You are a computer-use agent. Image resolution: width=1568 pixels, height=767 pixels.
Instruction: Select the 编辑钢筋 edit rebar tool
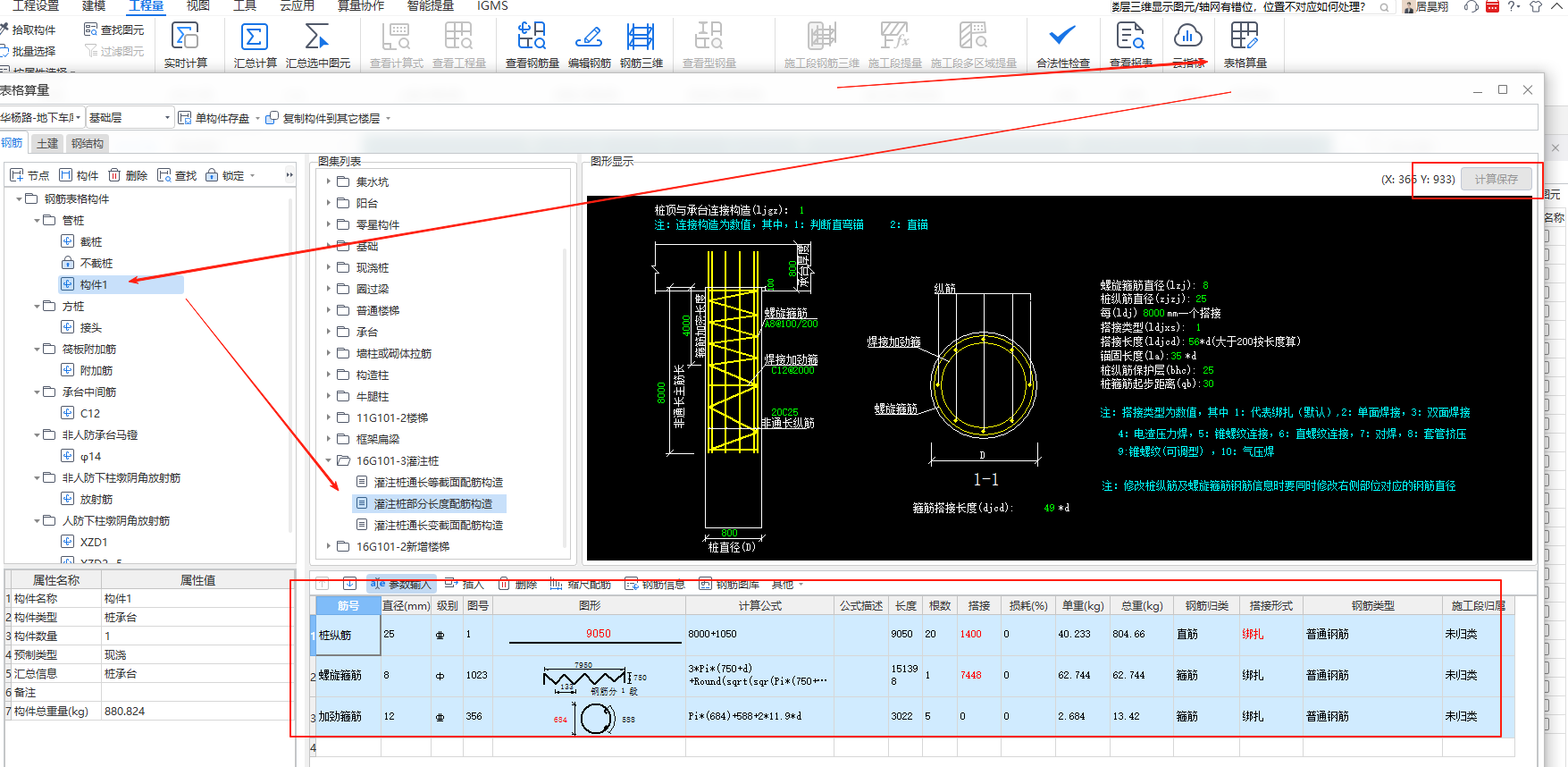click(589, 45)
